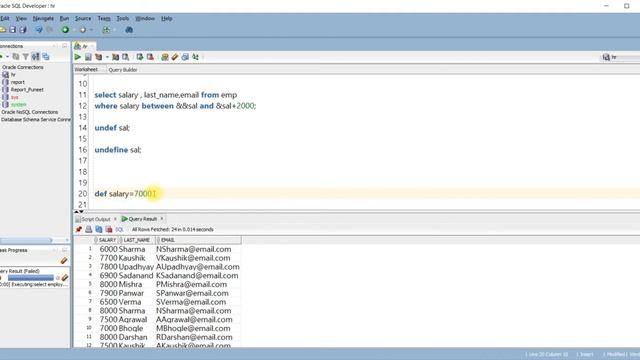
Task: Click the green Run Statement arrow
Action: 78,57
